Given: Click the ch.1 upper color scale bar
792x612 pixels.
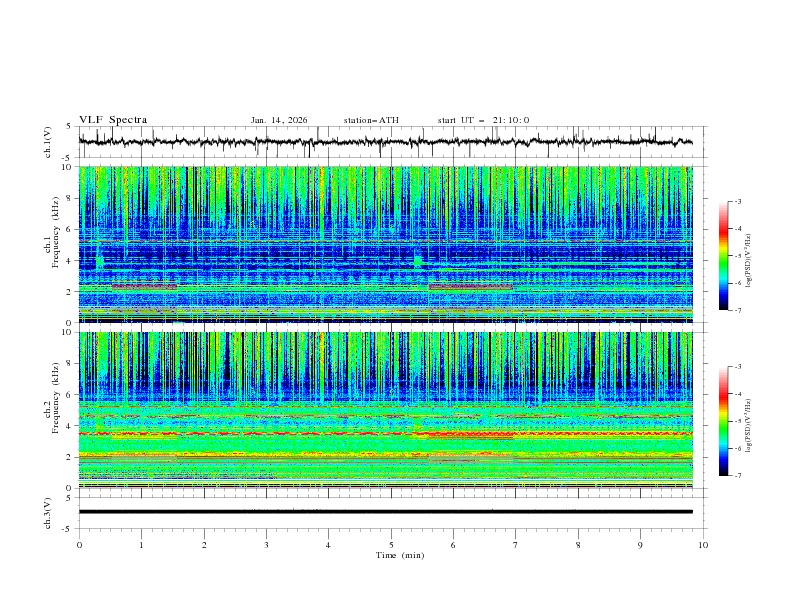Looking at the screenshot, I should tap(724, 255).
